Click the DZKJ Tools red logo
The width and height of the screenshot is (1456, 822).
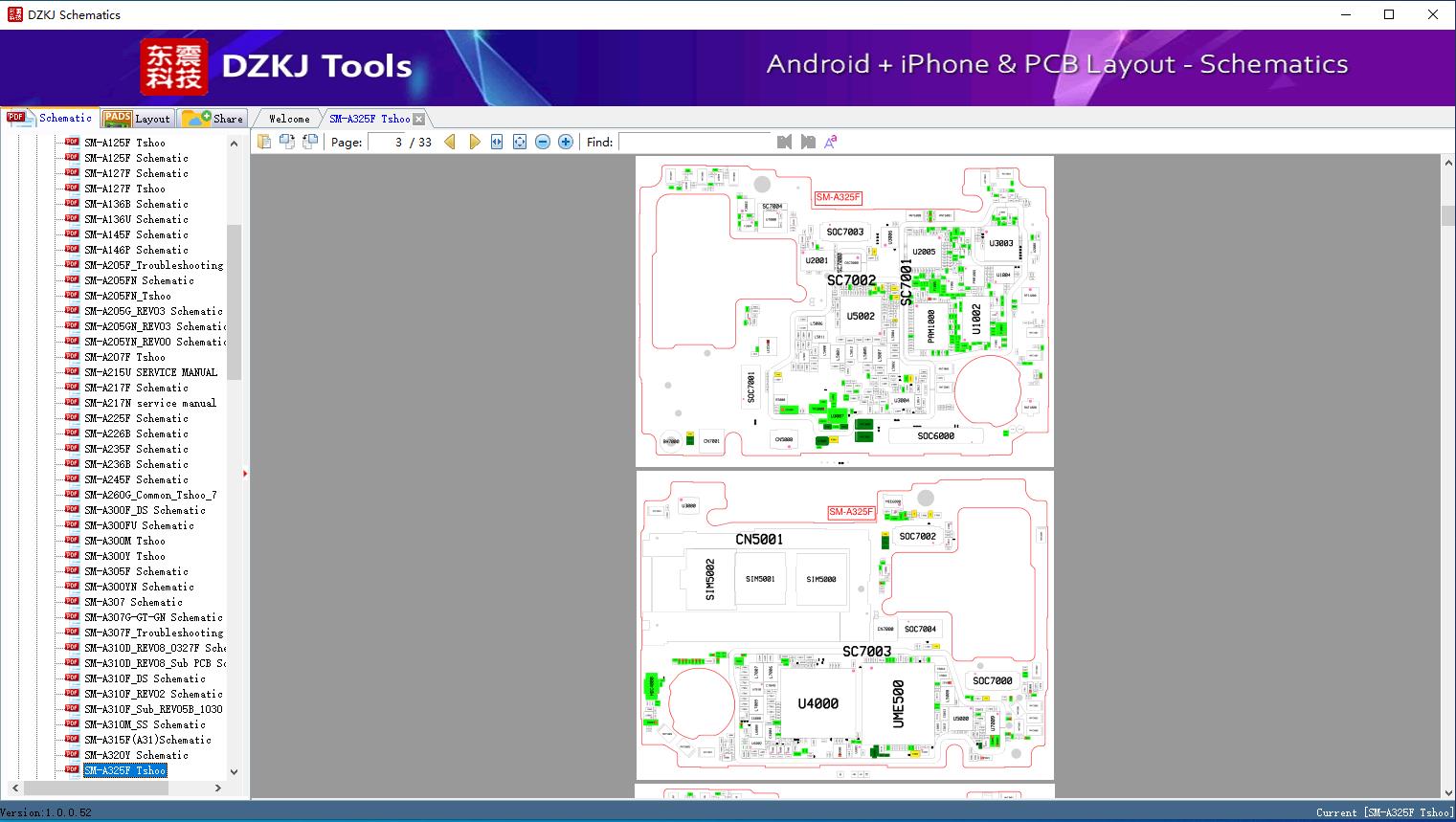[x=173, y=66]
